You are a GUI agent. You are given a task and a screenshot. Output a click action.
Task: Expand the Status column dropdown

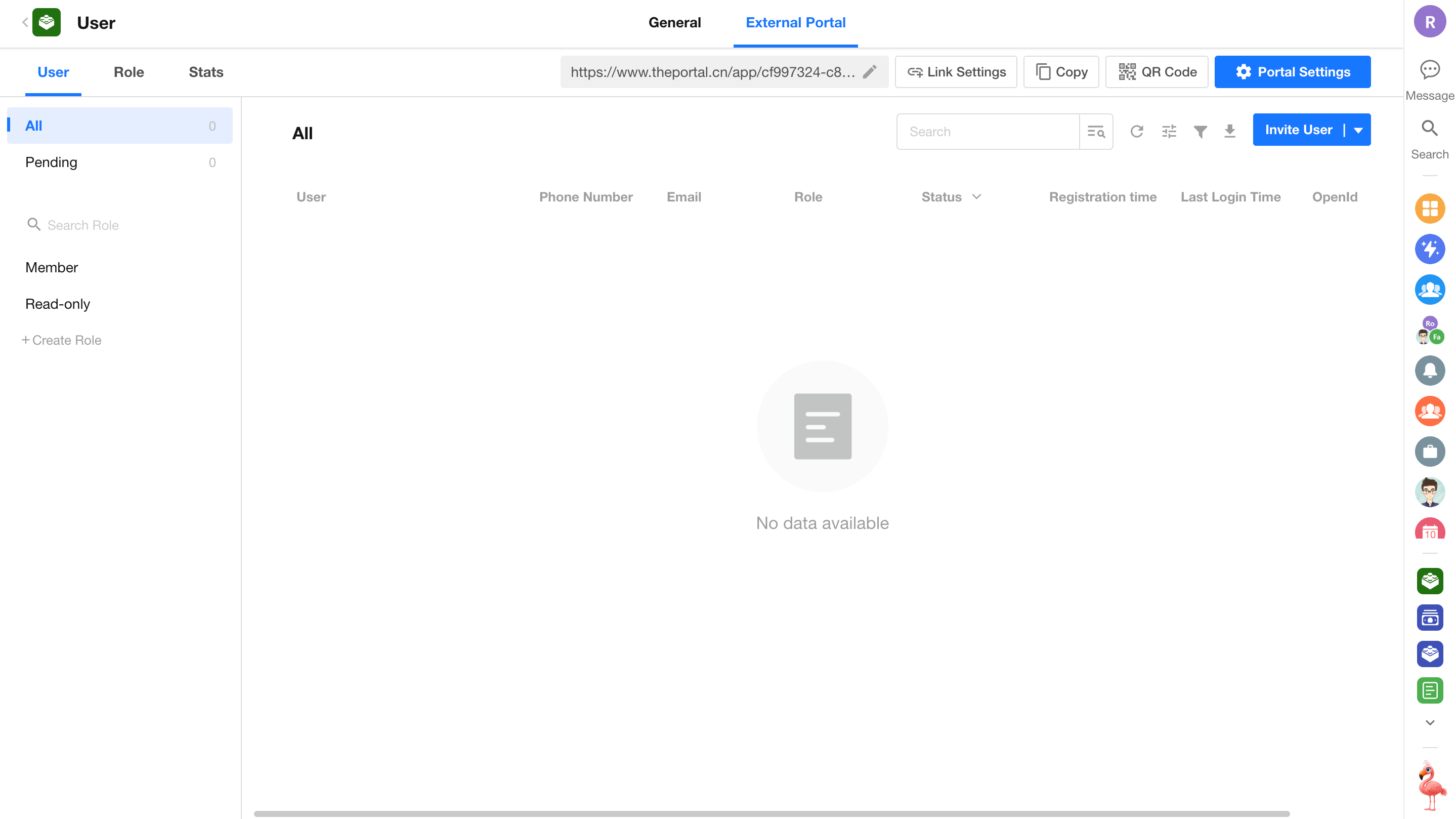tap(977, 197)
